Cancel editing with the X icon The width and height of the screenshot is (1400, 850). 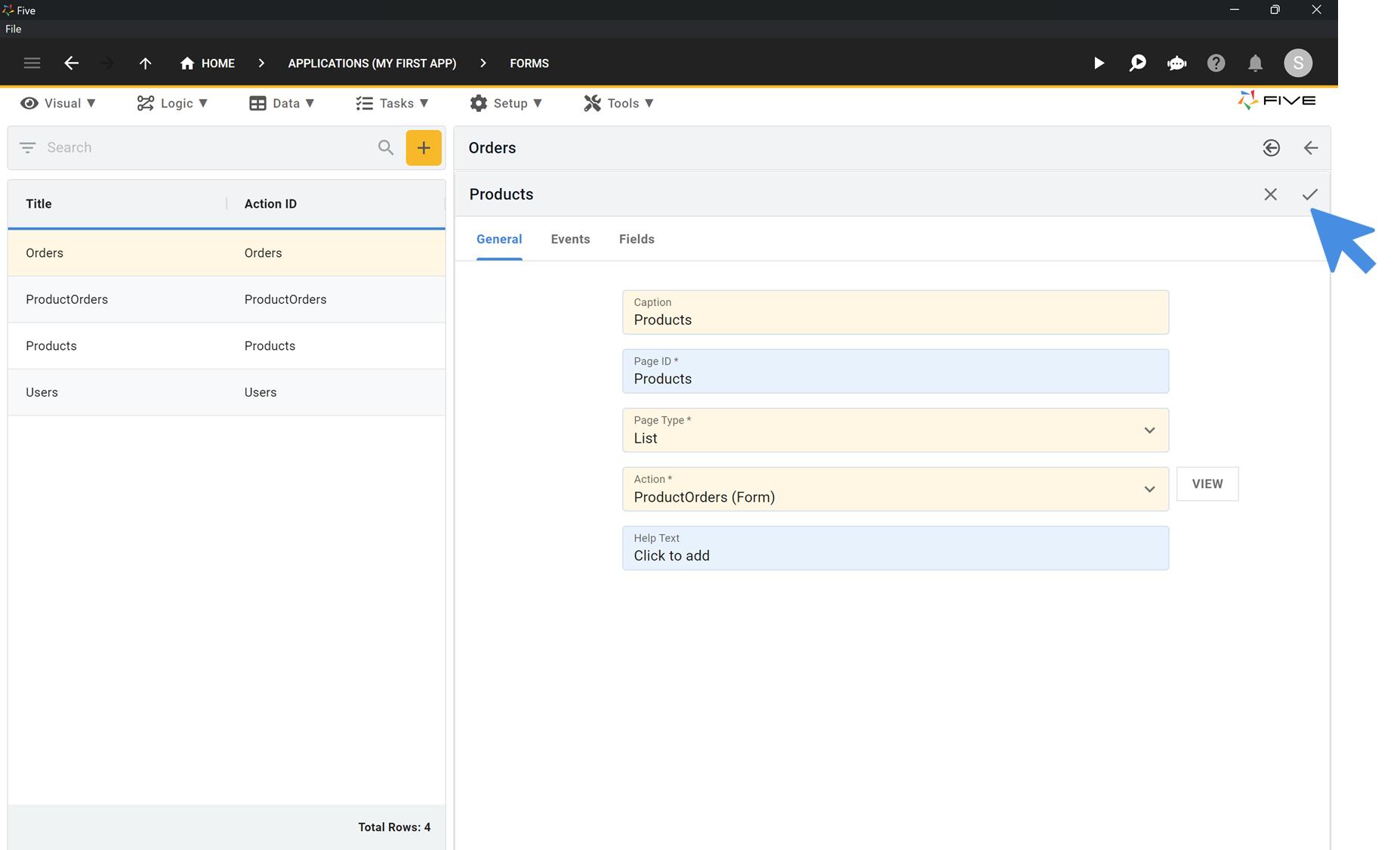click(x=1270, y=194)
